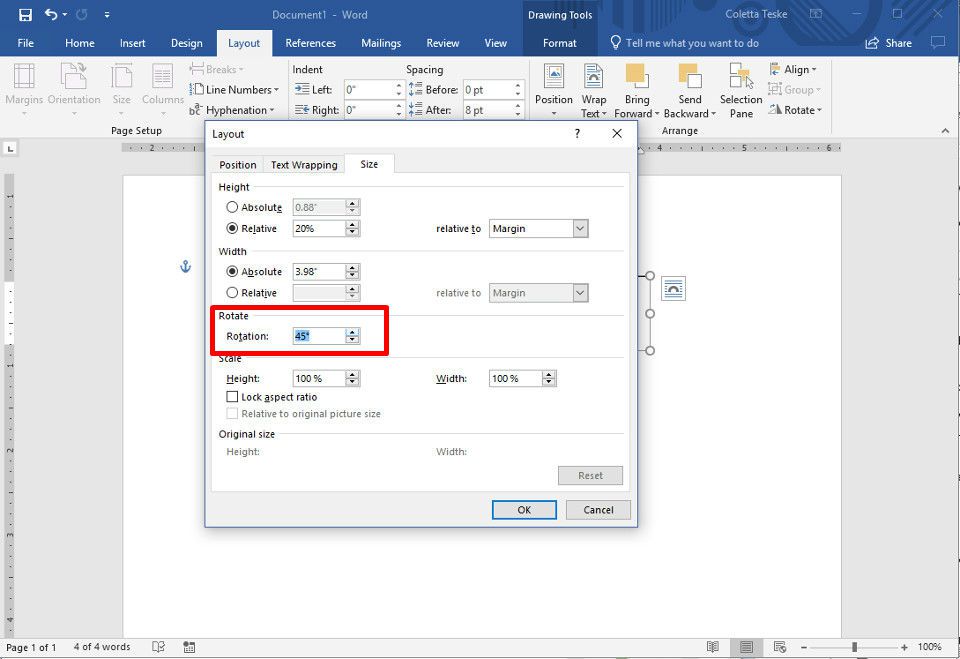Click the Rotation value field
This screenshot has width=960, height=659.
318,336
